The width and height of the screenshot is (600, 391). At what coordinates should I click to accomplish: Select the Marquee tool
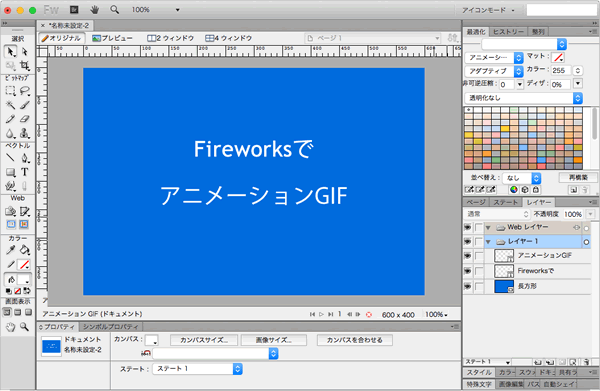(10, 91)
